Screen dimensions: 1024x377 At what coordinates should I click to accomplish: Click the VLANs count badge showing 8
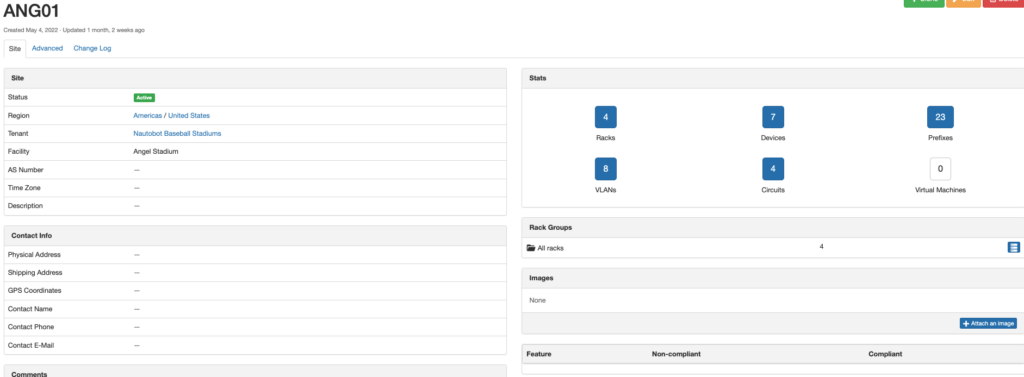pos(605,169)
